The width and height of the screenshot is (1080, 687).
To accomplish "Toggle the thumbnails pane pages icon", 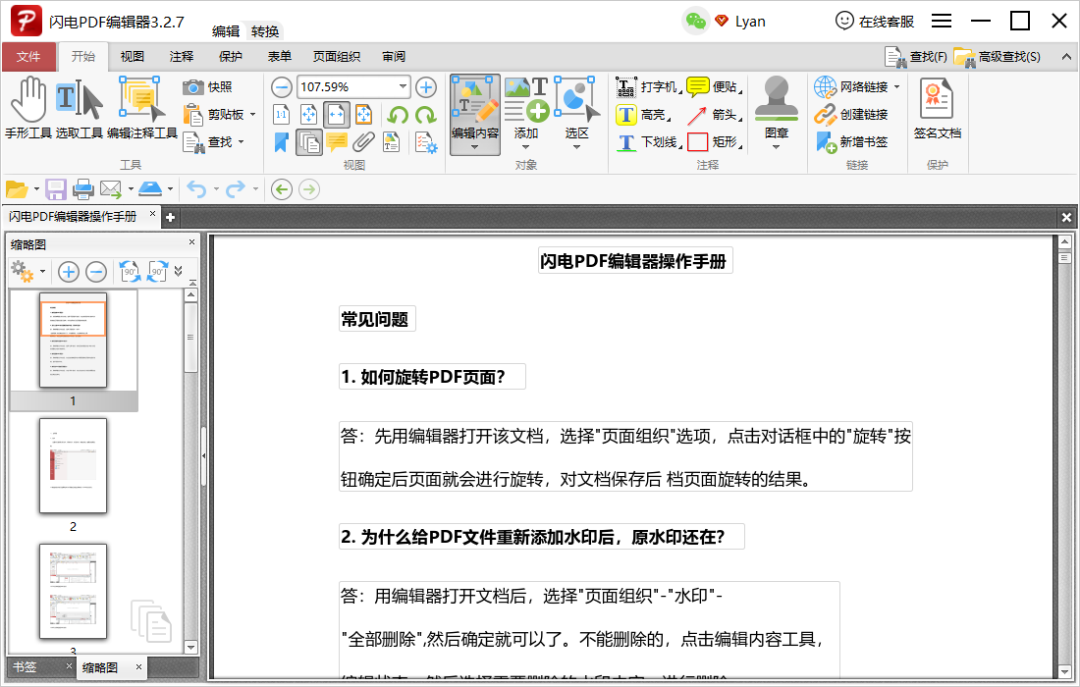I will tap(309, 143).
